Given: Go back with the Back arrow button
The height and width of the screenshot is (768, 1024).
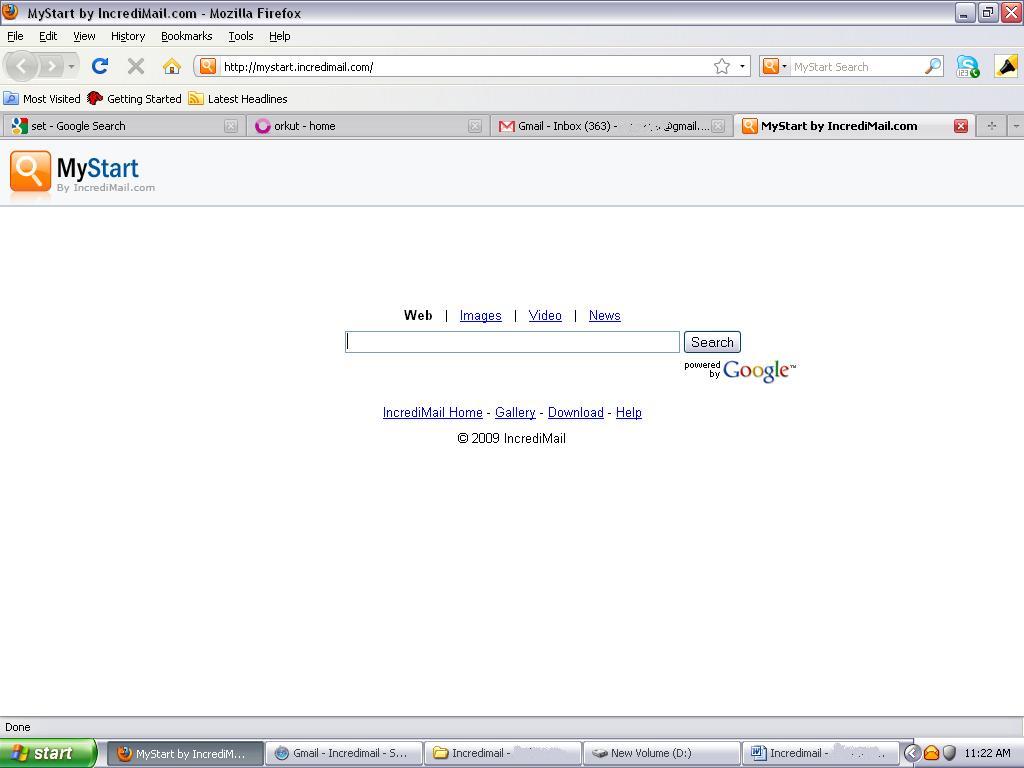Looking at the screenshot, I should (21, 66).
